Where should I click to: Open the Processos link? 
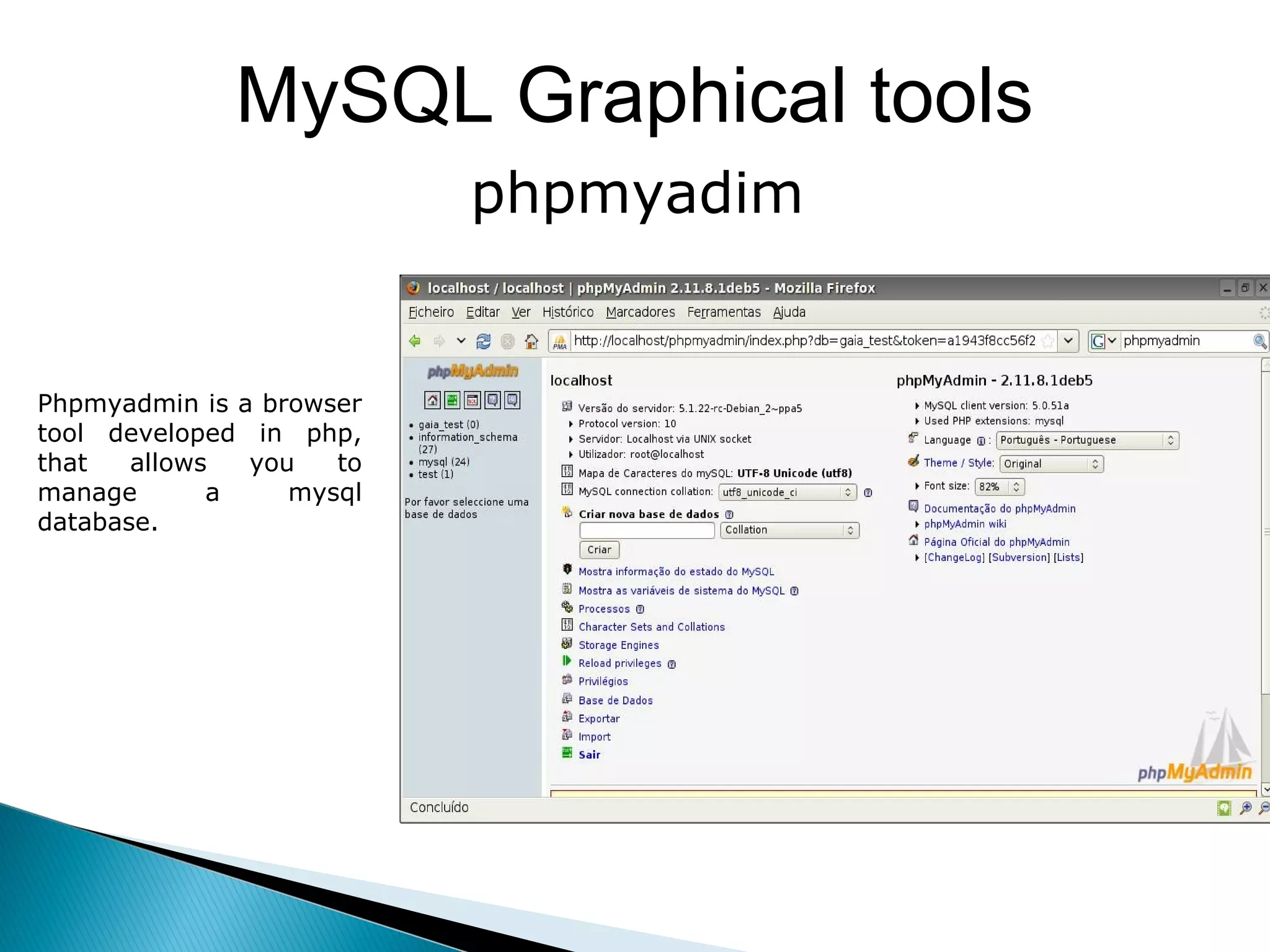pyautogui.click(x=604, y=609)
